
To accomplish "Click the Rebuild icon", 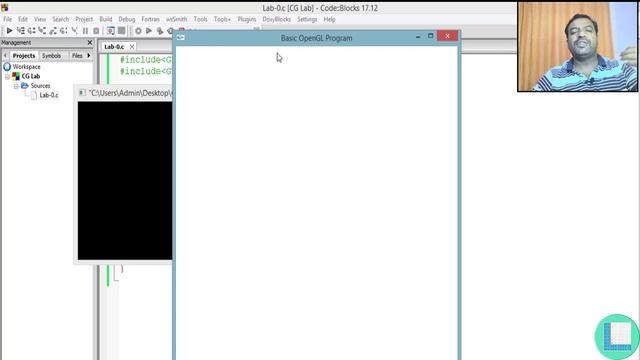I will tap(170, 31).
